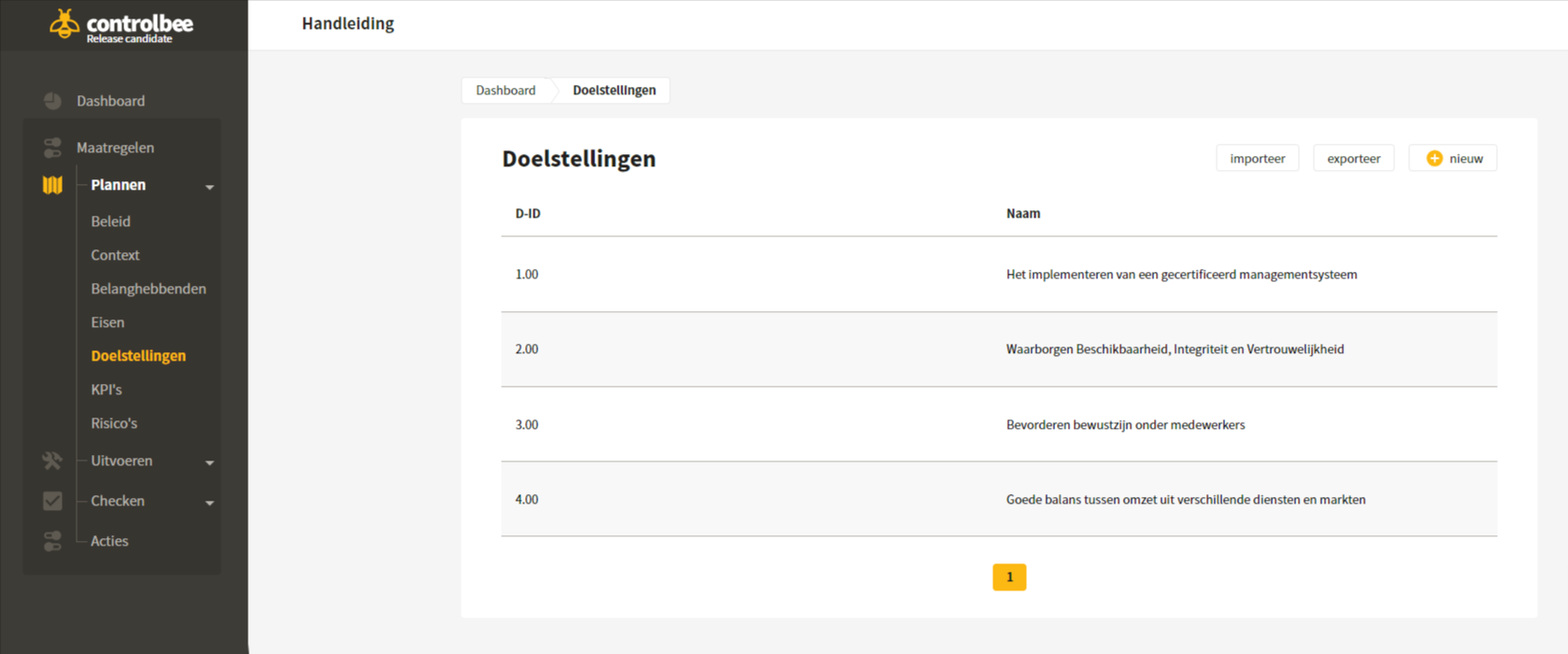Image resolution: width=1568 pixels, height=654 pixels.
Task: Go to page 1 in pagination
Action: (1009, 577)
